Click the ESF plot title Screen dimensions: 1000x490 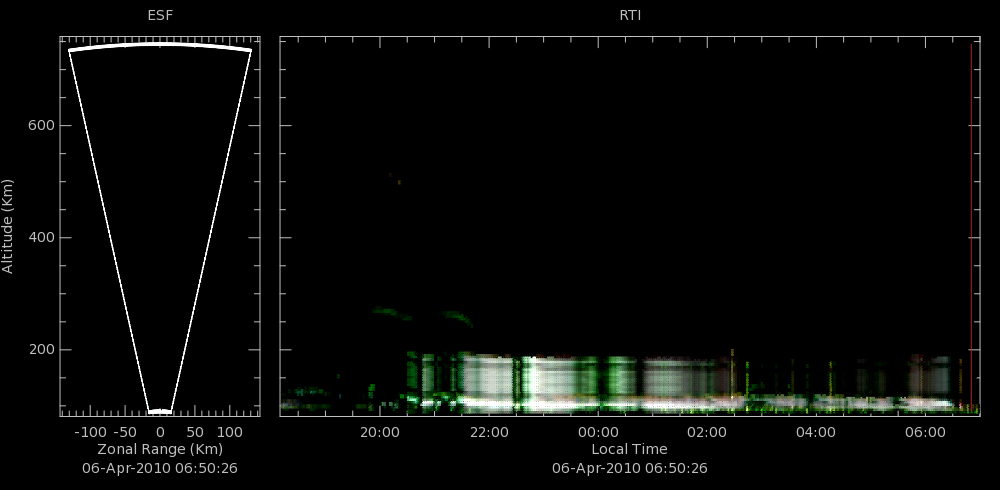tap(160, 15)
